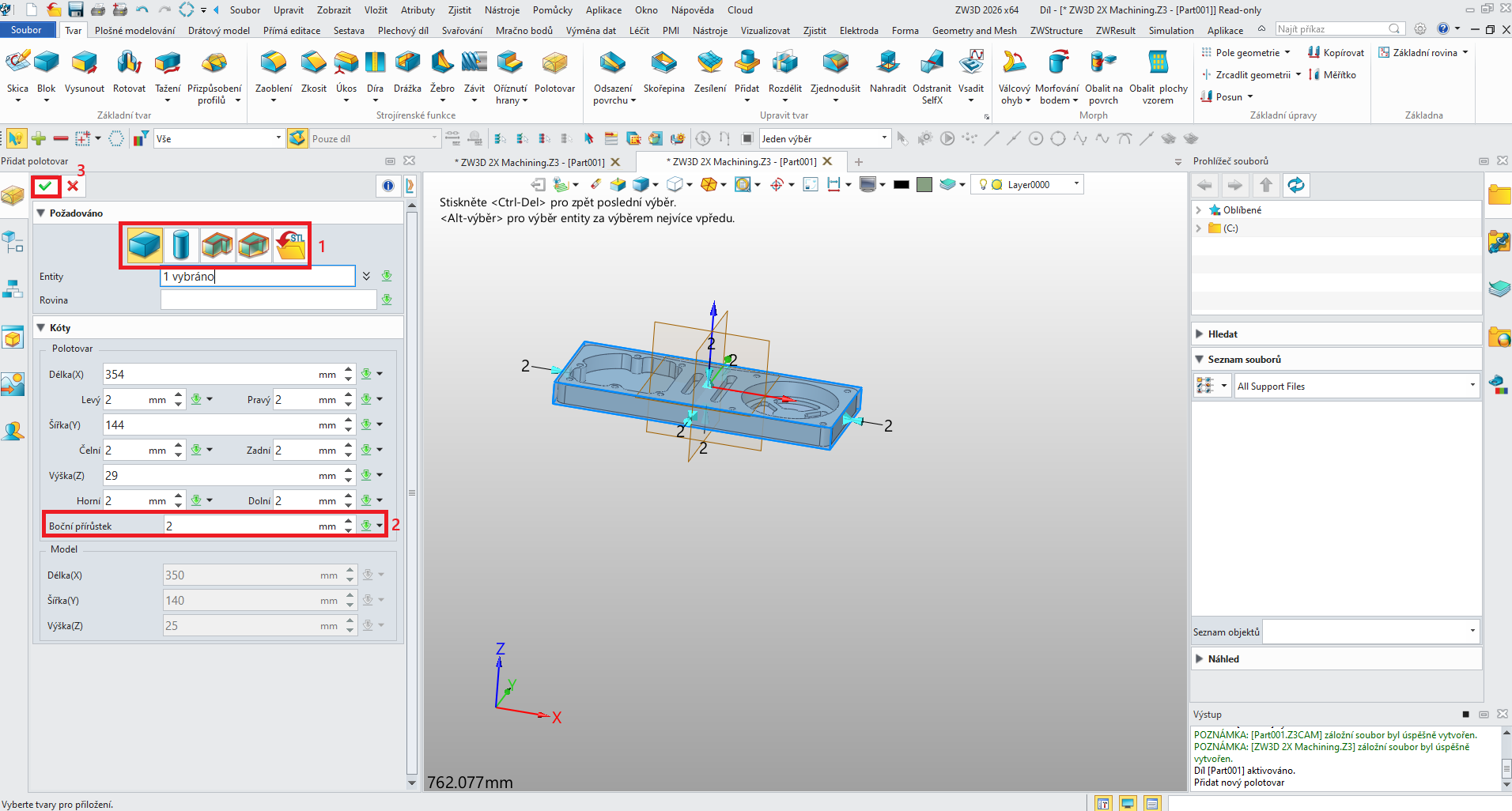Select the Morfování bodem tool
This screenshot has width=1512, height=811.
(1057, 77)
